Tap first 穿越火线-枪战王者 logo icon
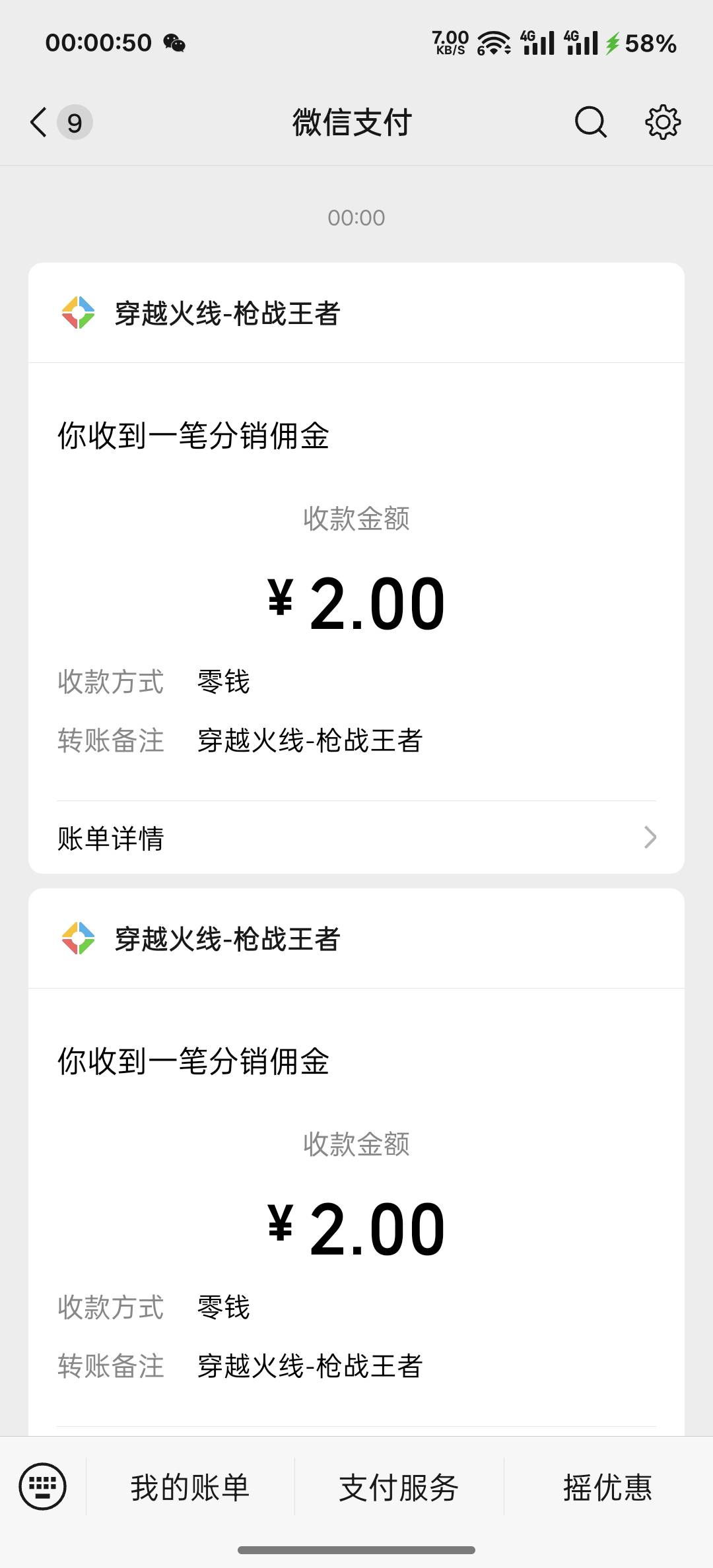This screenshot has width=713, height=1568. coord(78,313)
